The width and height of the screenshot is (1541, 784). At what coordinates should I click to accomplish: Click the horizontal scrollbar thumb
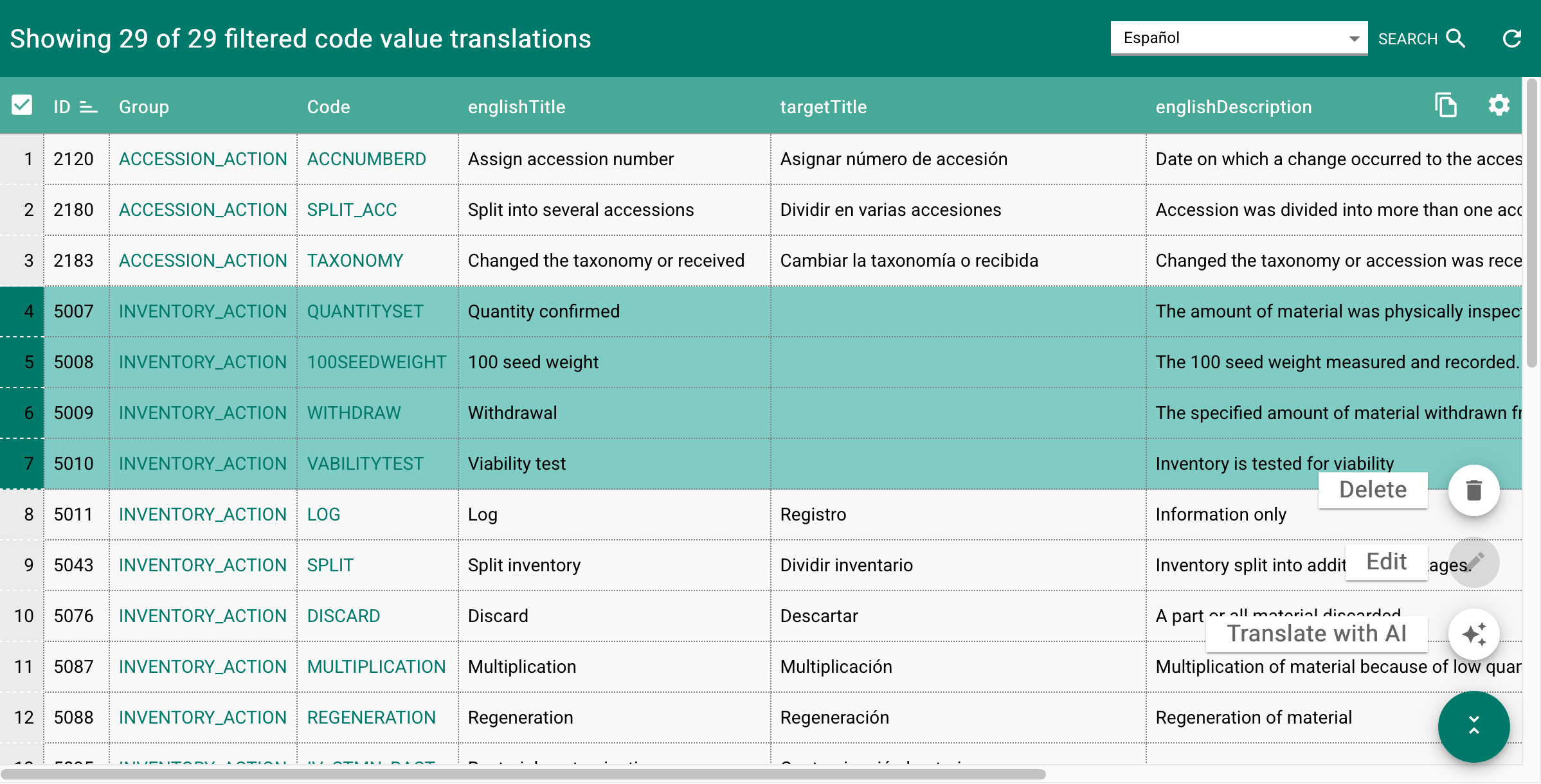point(523,774)
